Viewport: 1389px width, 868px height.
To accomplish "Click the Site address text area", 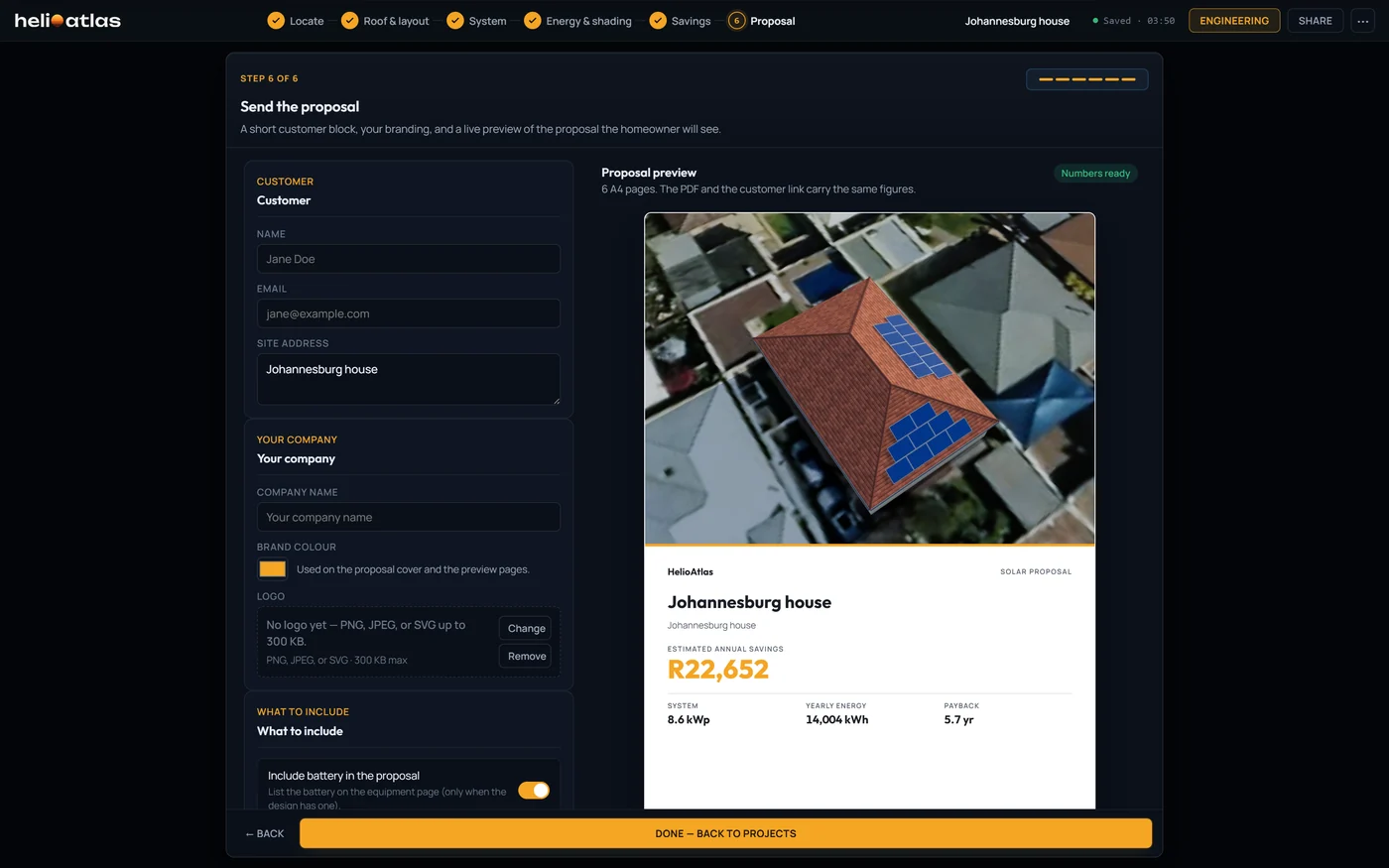I will click(408, 379).
